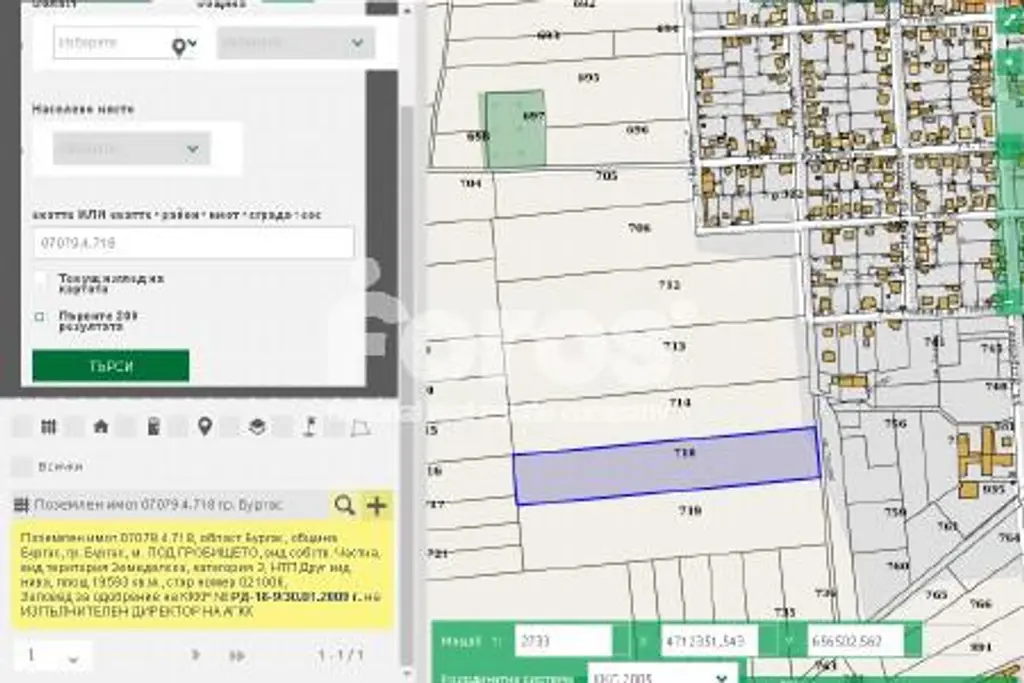Select the parcel grid icon filter
Viewport: 1024px width, 683px height.
pyautogui.click(x=48, y=427)
